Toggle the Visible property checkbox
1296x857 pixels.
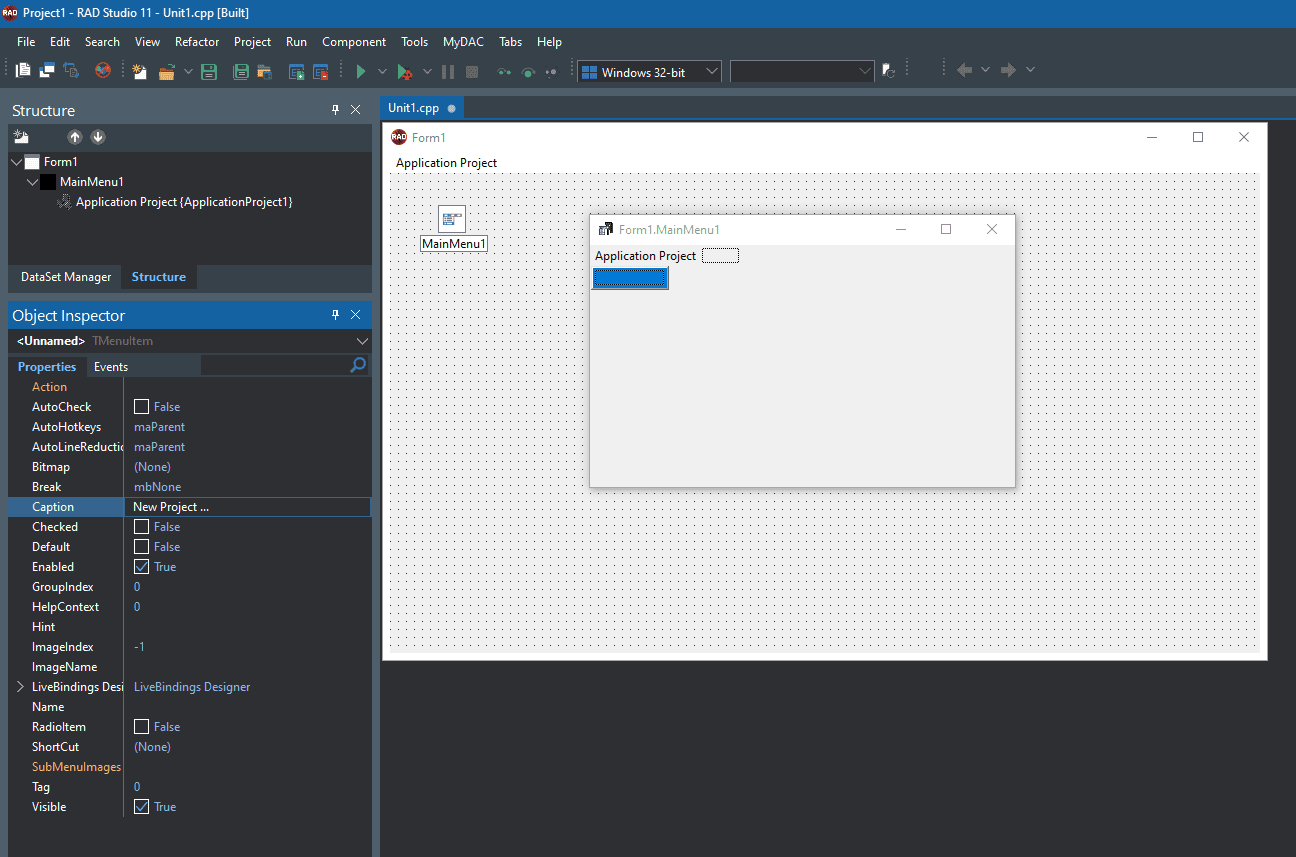(x=142, y=807)
